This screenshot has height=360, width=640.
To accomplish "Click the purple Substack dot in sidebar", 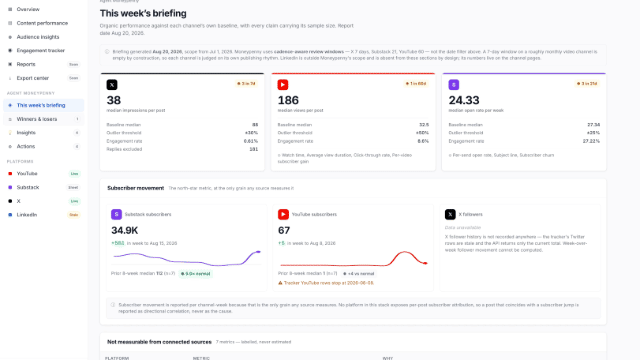I will (x=10, y=187).
